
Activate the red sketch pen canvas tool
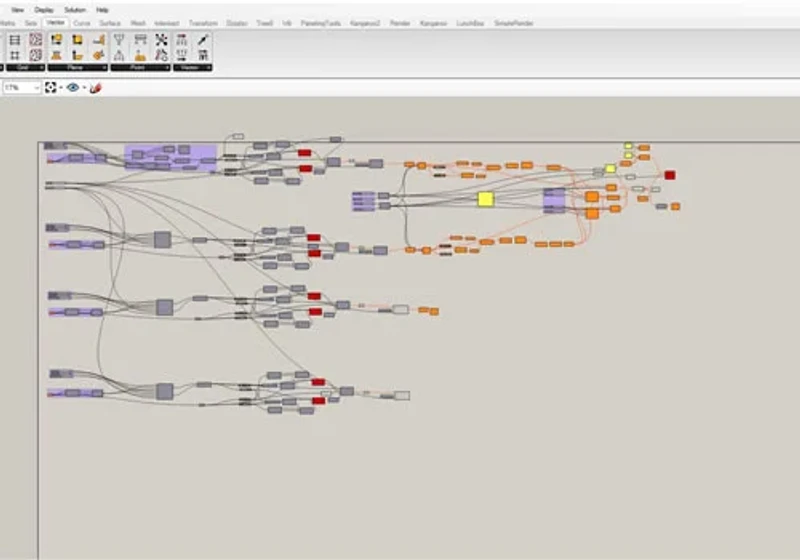click(x=95, y=88)
